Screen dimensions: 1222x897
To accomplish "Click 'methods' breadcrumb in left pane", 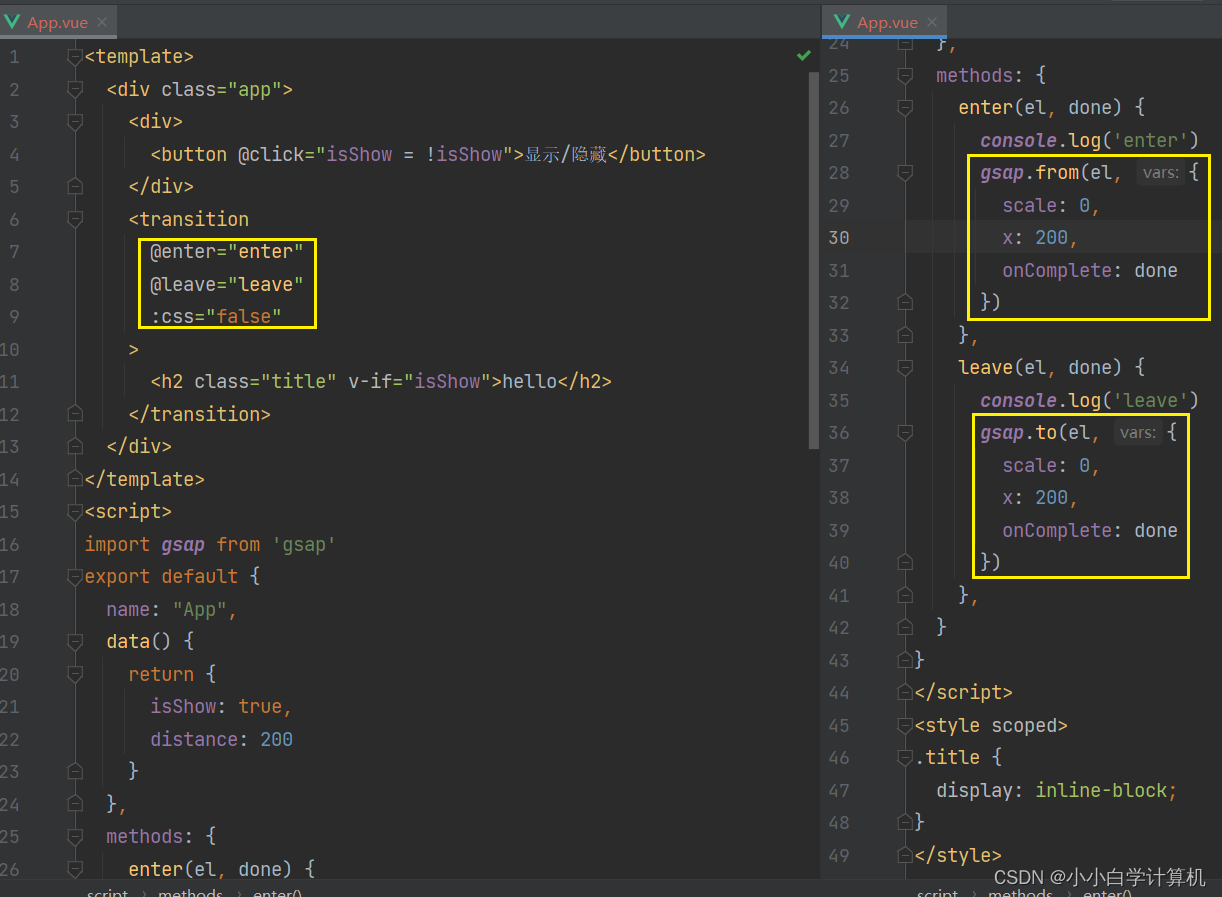I will [190, 891].
